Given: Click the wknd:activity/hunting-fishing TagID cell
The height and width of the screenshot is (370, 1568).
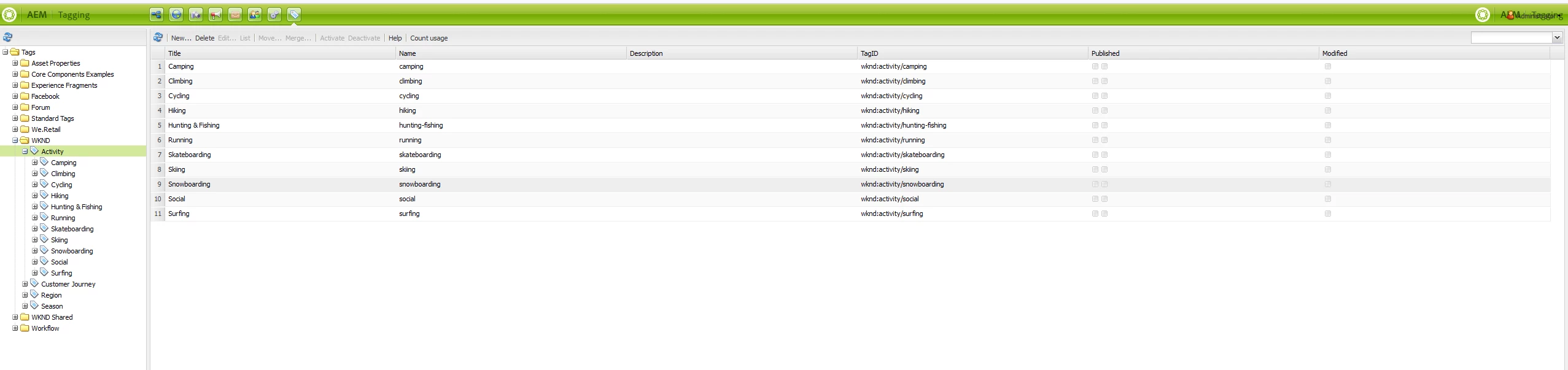Looking at the screenshot, I should tap(972, 125).
